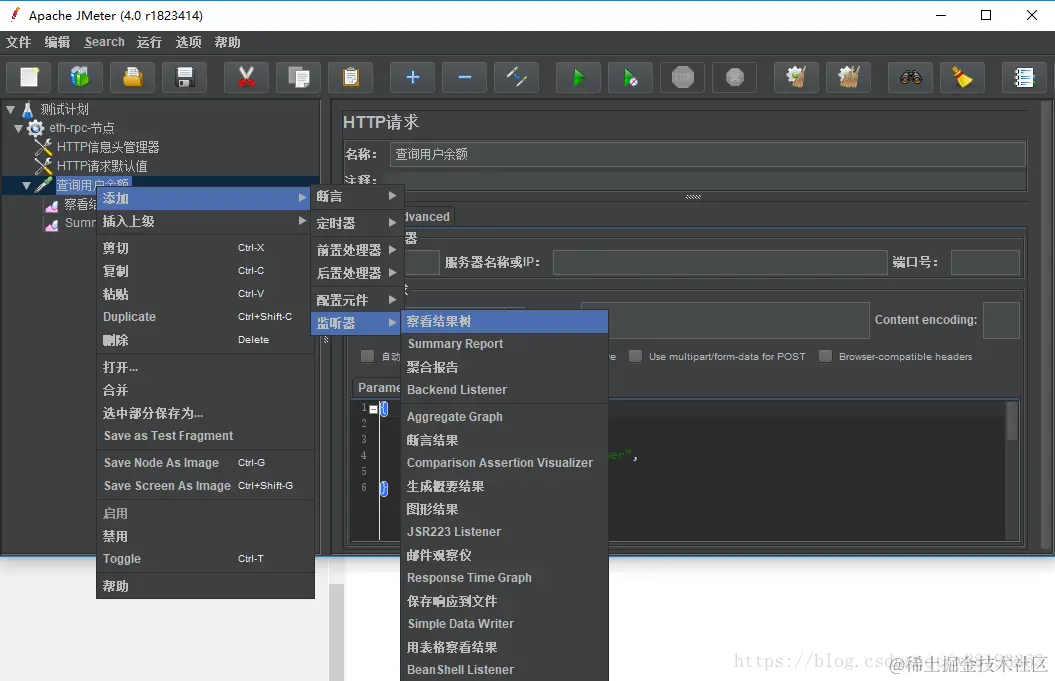The height and width of the screenshot is (681, 1055).
Task: Expand the 定时器 submenu
Action: tap(357, 223)
